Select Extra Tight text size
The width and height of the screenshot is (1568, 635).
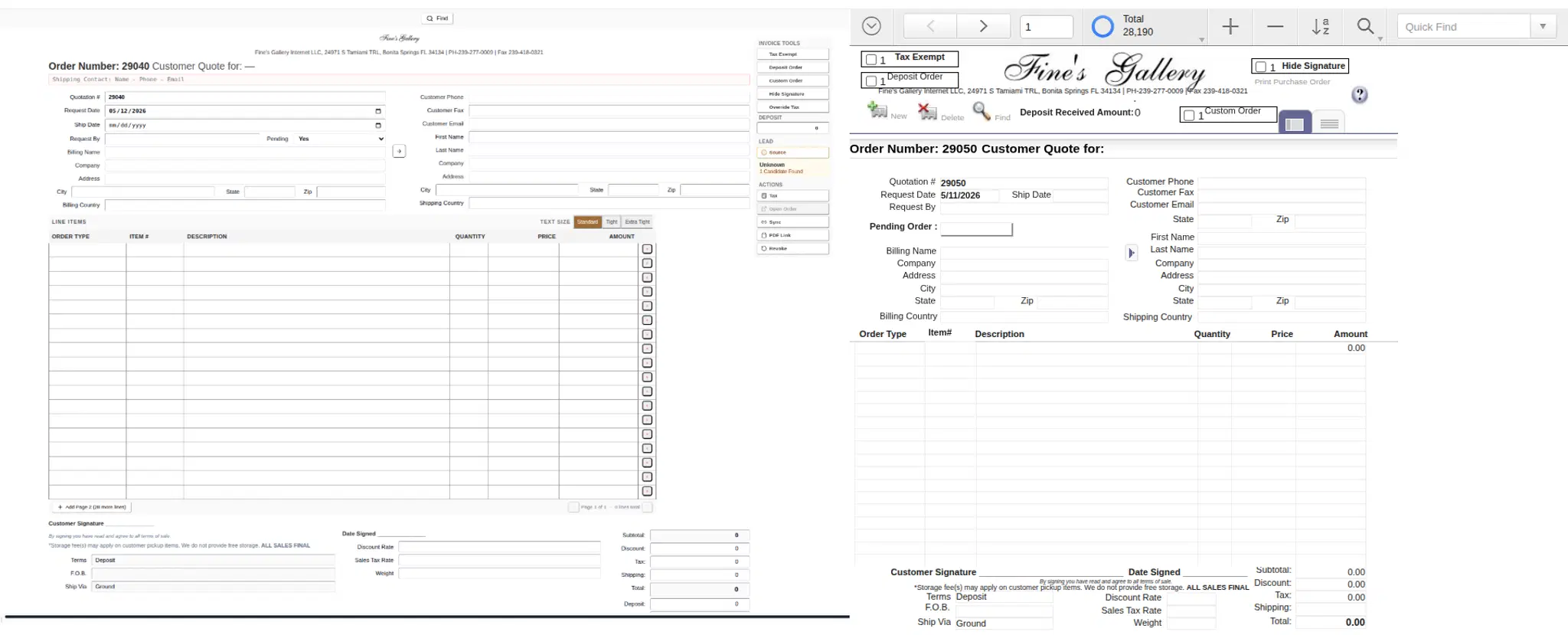pos(637,222)
